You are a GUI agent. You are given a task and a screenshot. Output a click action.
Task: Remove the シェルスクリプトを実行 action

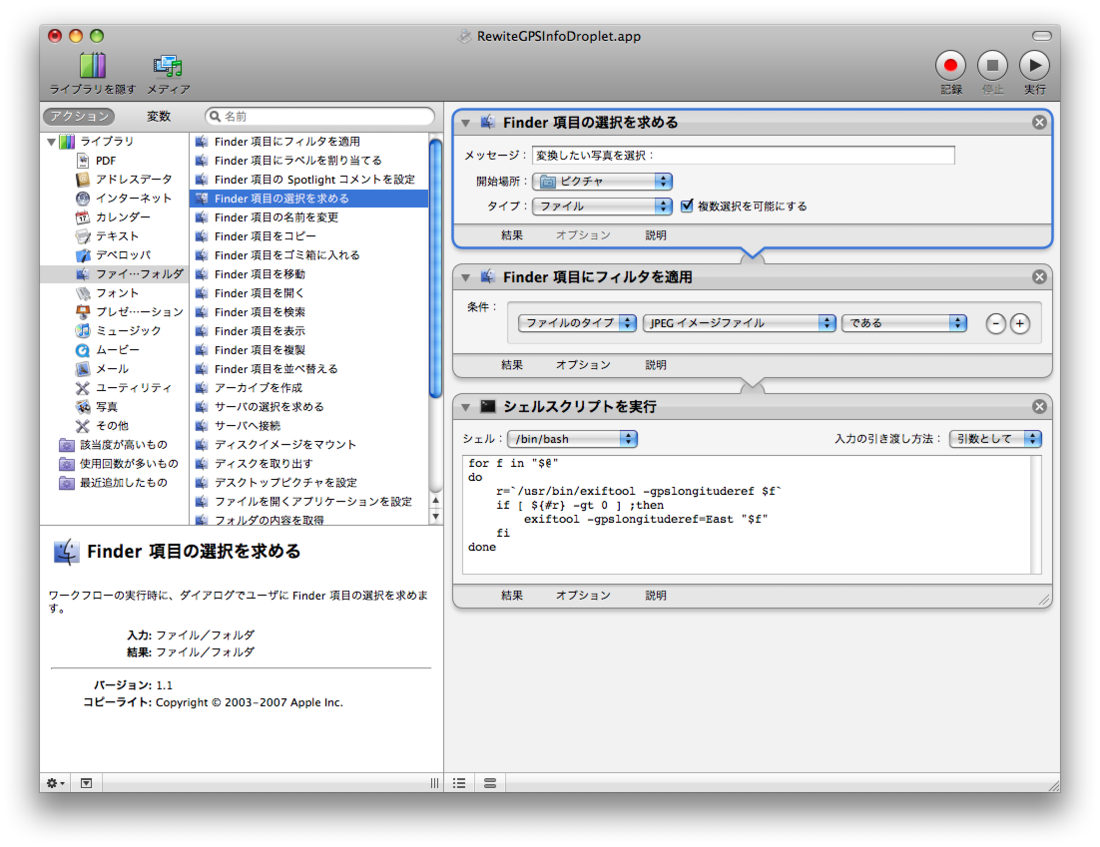pyautogui.click(x=1039, y=406)
